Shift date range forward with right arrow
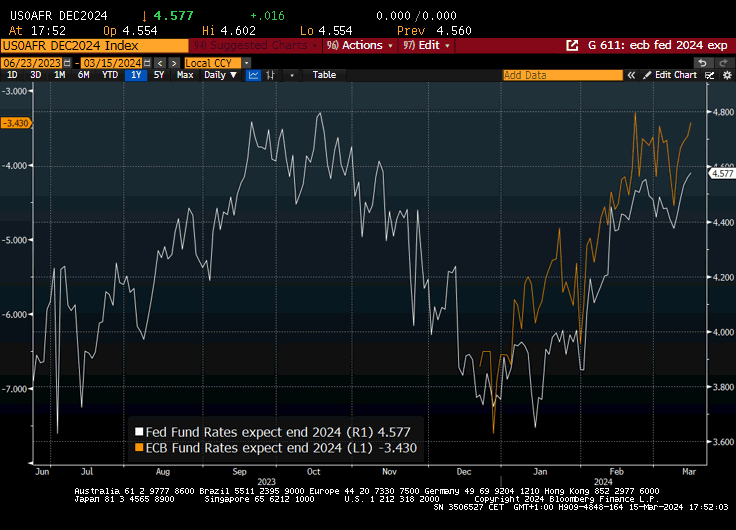Viewport: 736px width, 530px height. tap(174, 63)
